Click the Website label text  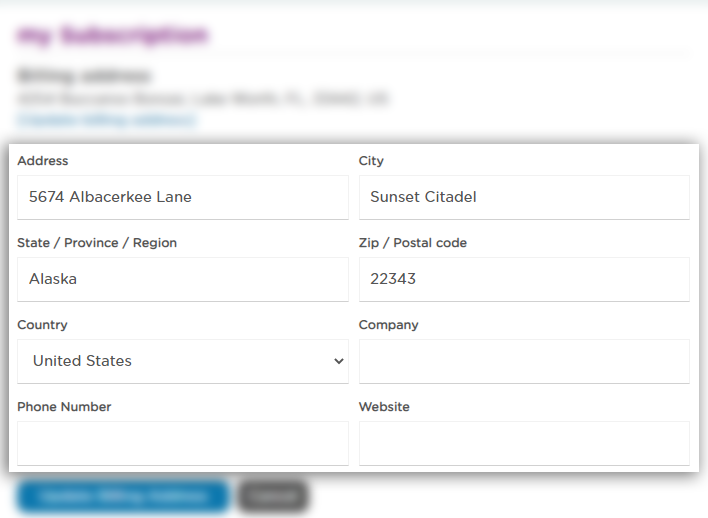(x=384, y=407)
